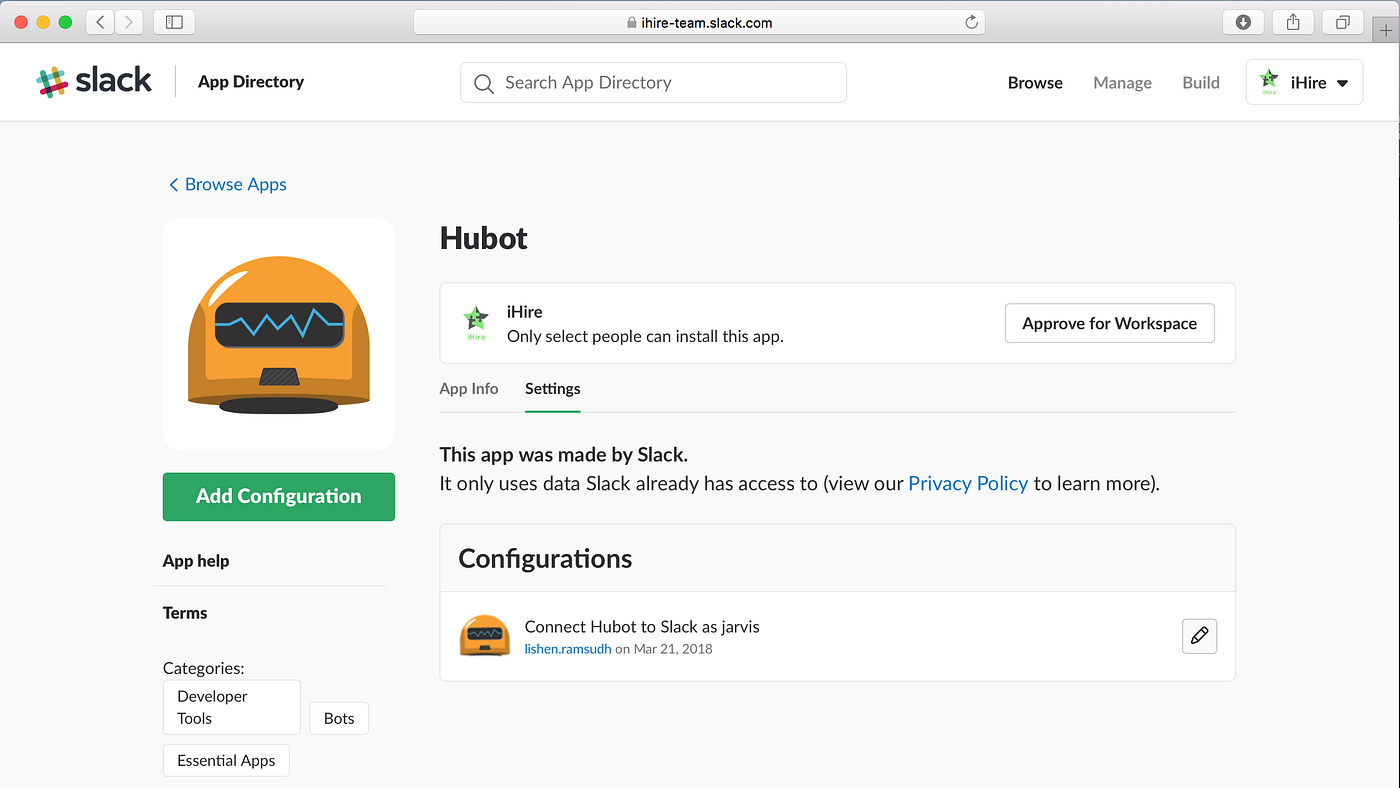Open a new tab with plus button
Viewport: 1400px width, 788px height.
tap(1388, 29)
